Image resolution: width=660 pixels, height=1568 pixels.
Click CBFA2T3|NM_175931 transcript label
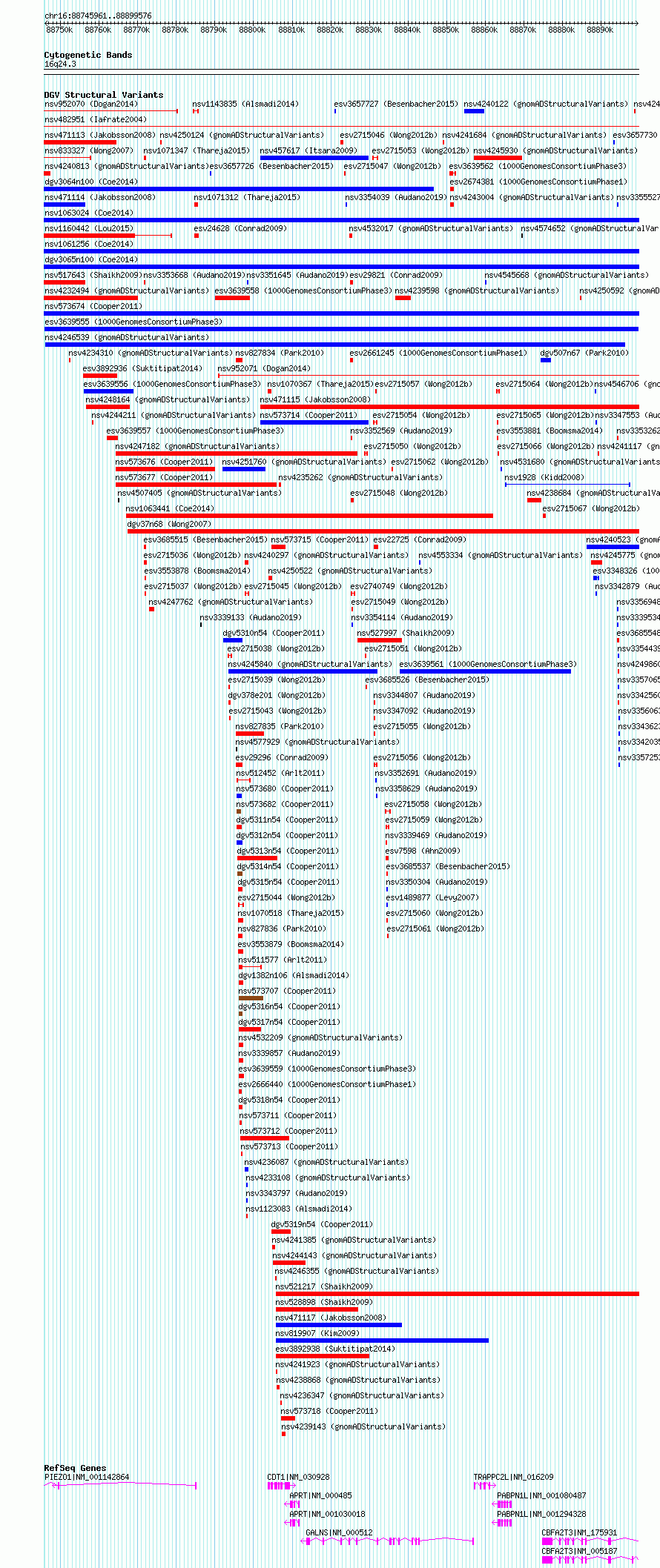[579, 1532]
